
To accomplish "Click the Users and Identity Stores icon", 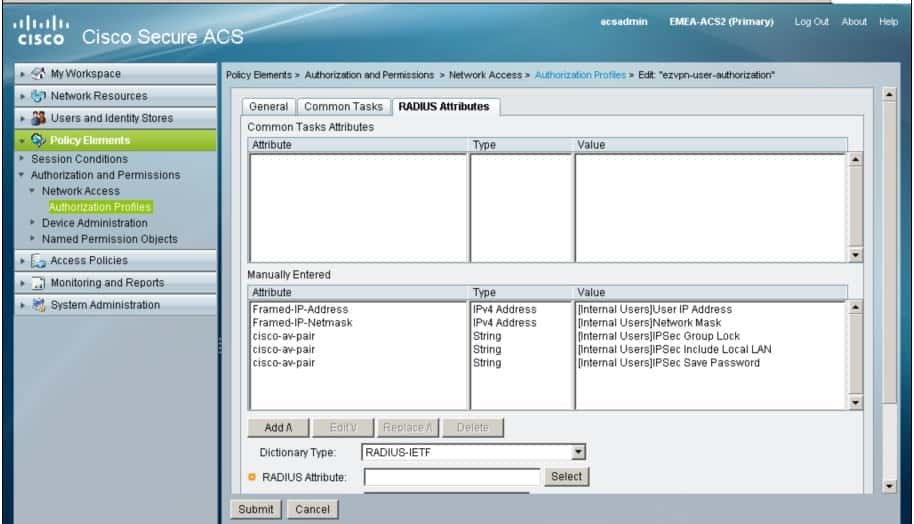I will coord(38,118).
